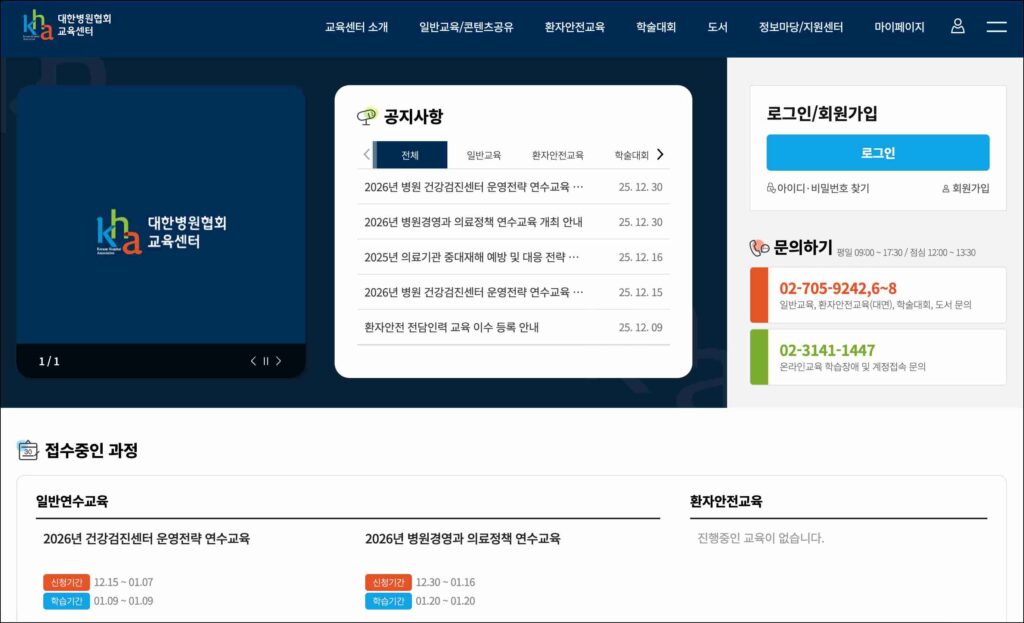Go to previous banner slide arrow
Image resolution: width=1024 pixels, height=623 pixels.
(253, 361)
